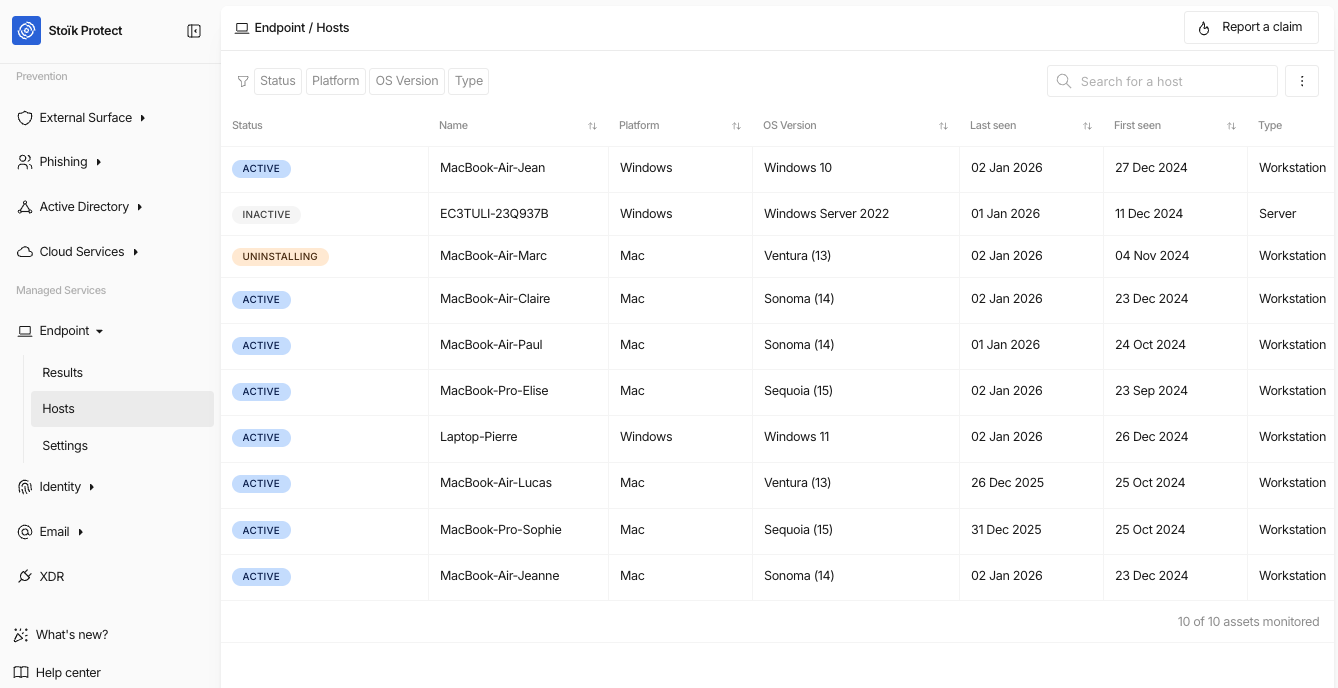Toggle sort on OS Version column
The width and height of the screenshot is (1338, 688).
coord(943,126)
